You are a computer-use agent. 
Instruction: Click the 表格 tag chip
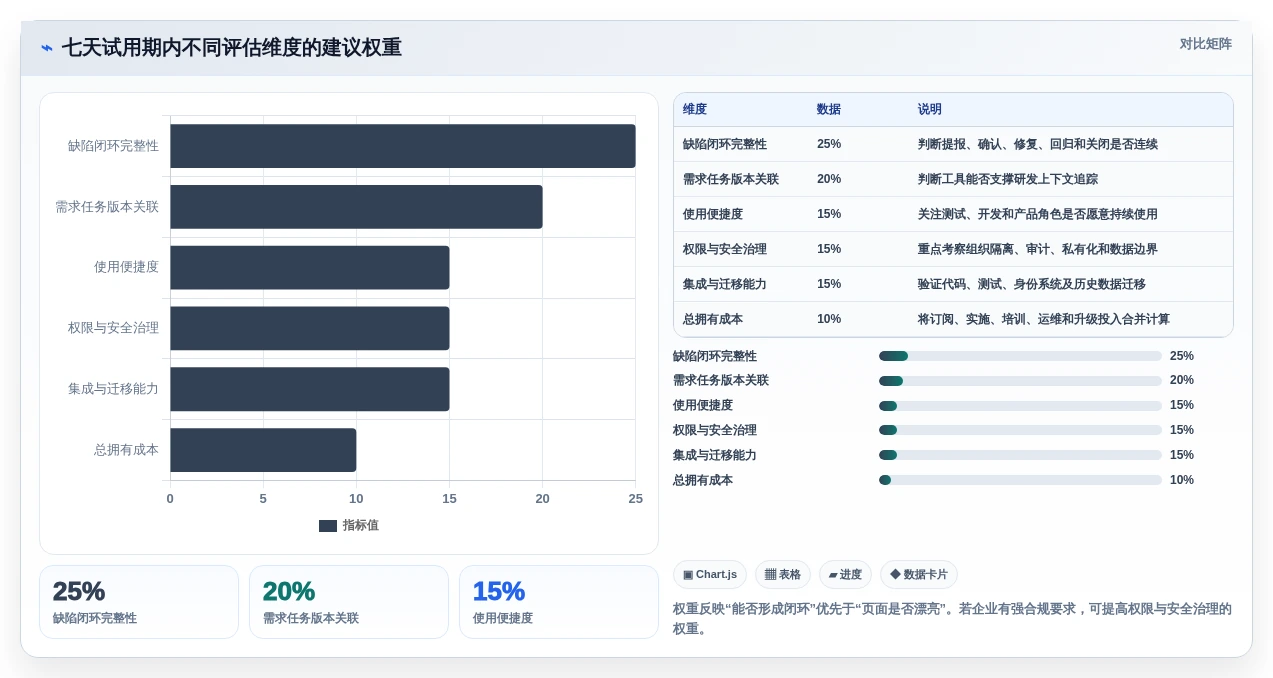click(x=783, y=575)
